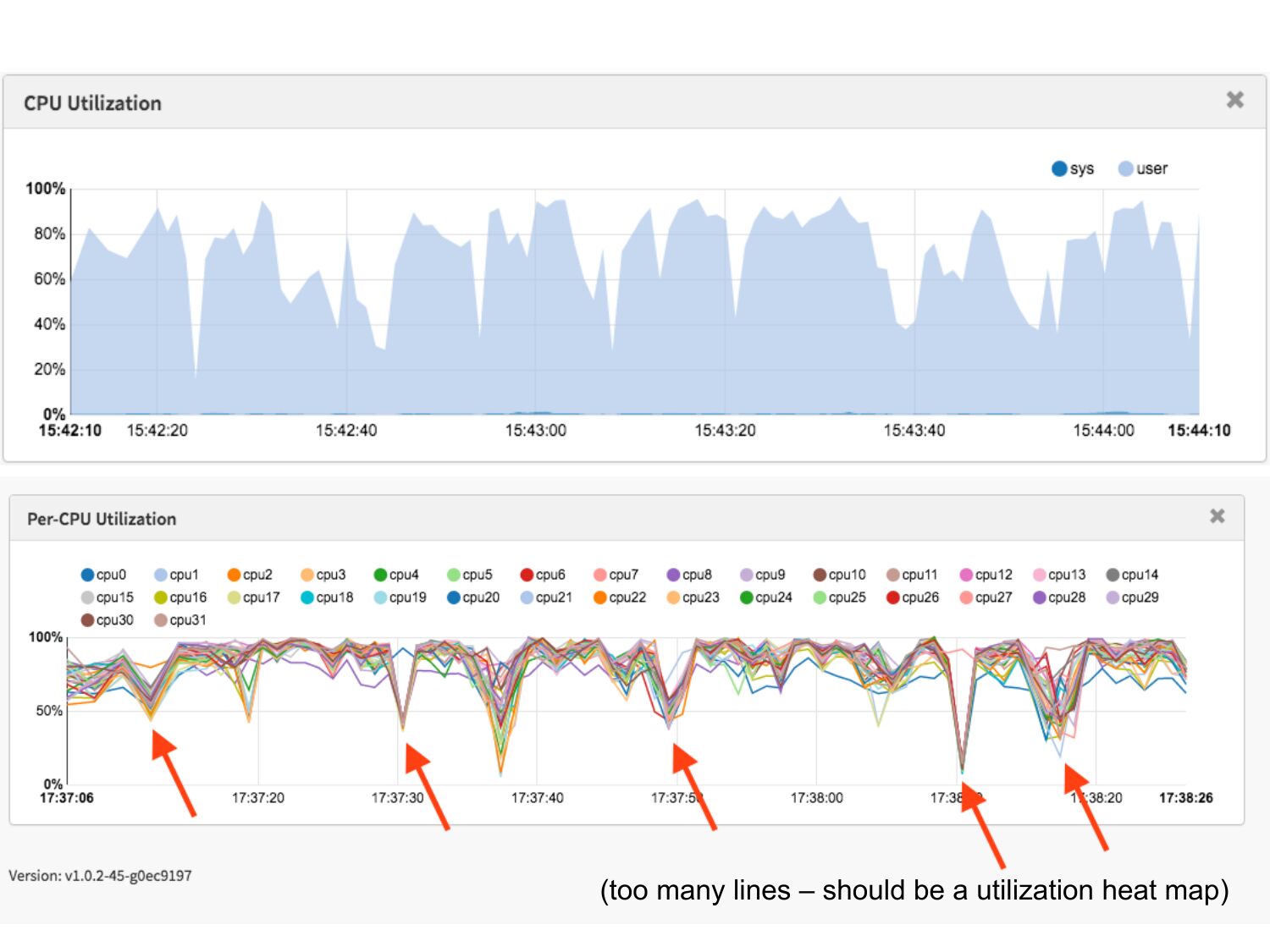The width and height of the screenshot is (1270, 952).
Task: Click the Per-CPU Utilization panel header
Action: coord(102,519)
